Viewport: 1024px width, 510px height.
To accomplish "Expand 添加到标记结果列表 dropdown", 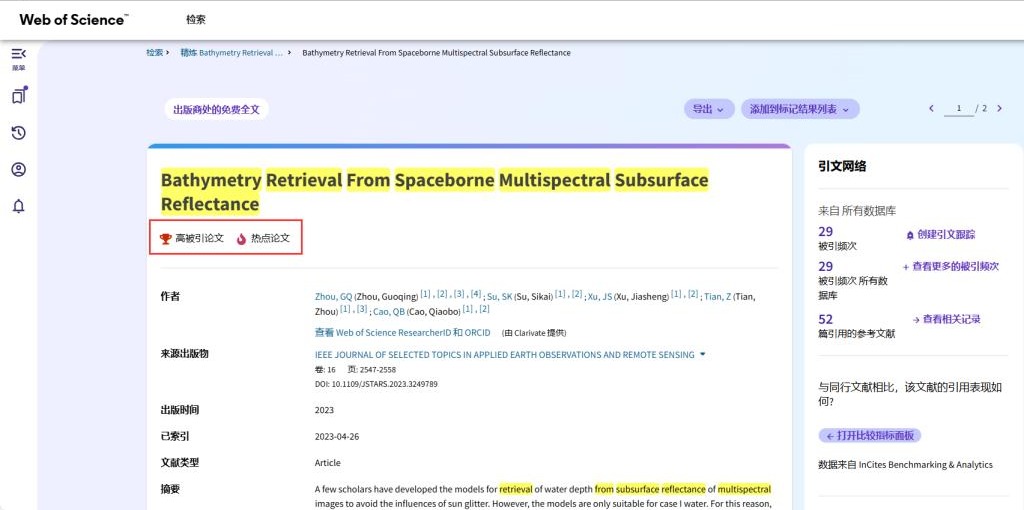I will pyautogui.click(x=799, y=109).
